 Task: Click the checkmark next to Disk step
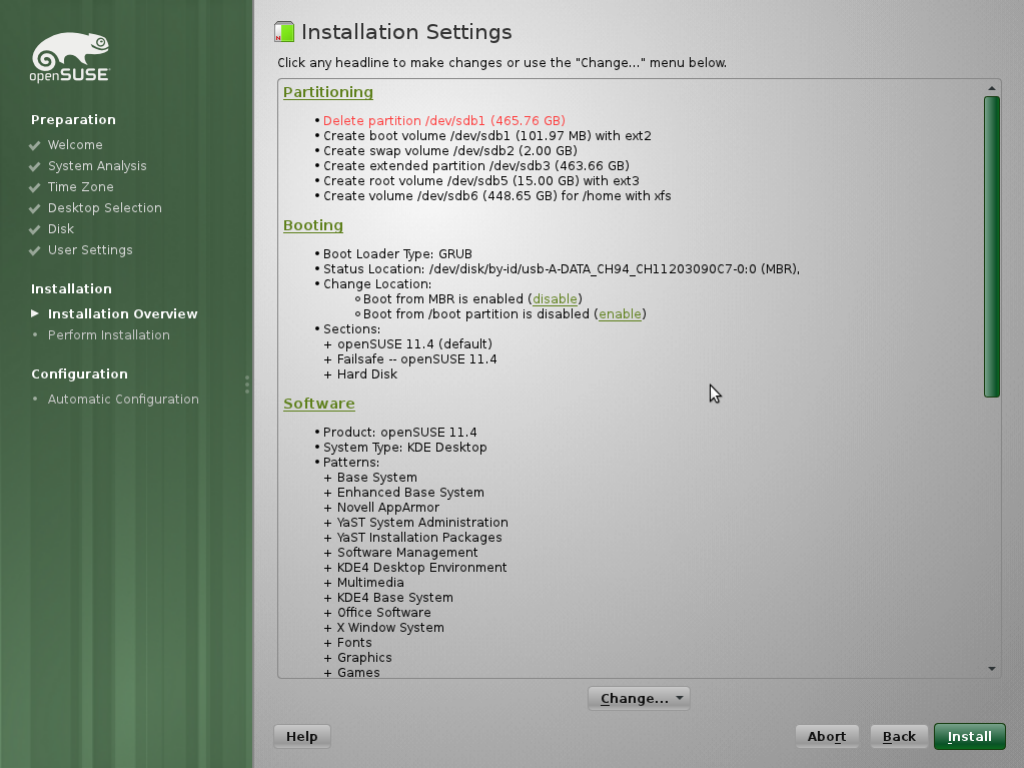click(x=33, y=229)
